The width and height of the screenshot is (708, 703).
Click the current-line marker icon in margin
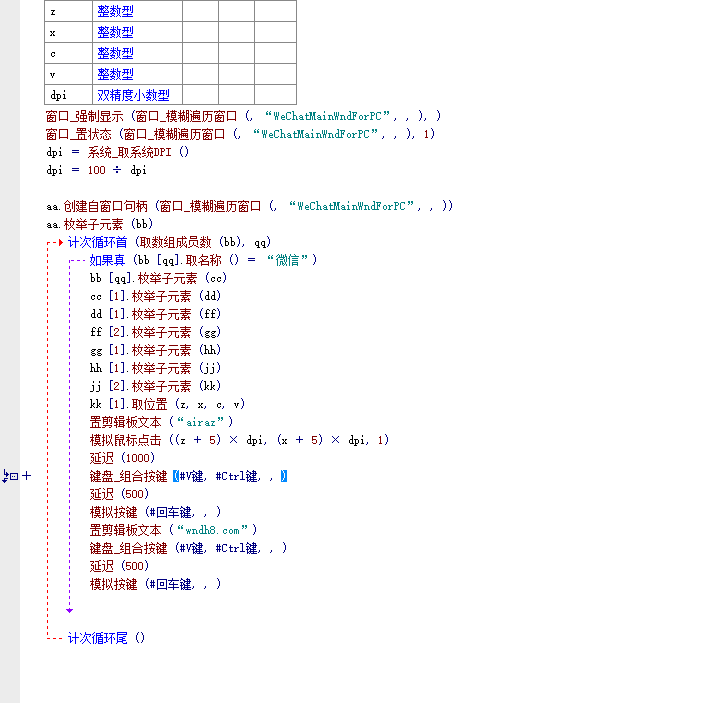click(x=10, y=476)
